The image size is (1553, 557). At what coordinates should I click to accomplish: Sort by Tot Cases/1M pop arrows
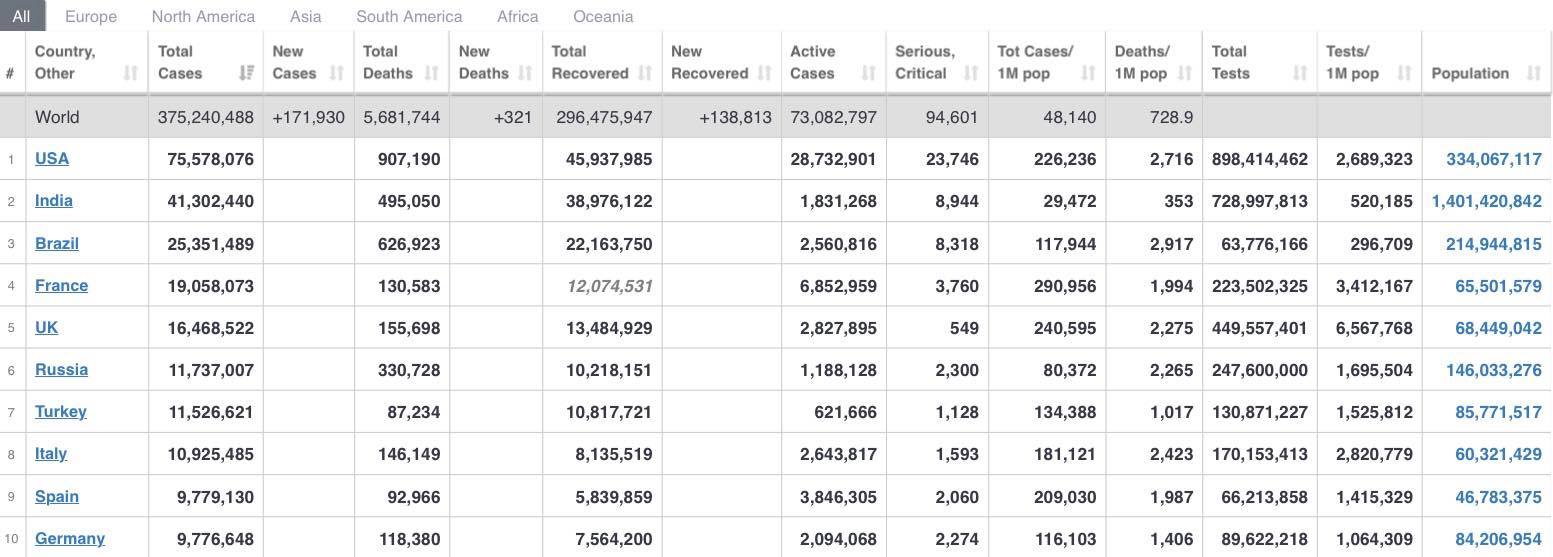pos(1088,73)
